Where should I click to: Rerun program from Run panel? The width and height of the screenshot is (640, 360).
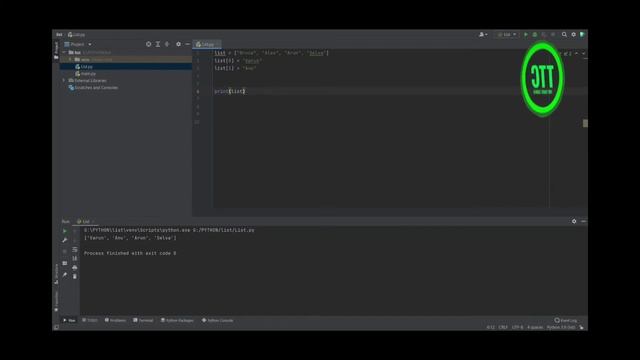tap(64, 231)
